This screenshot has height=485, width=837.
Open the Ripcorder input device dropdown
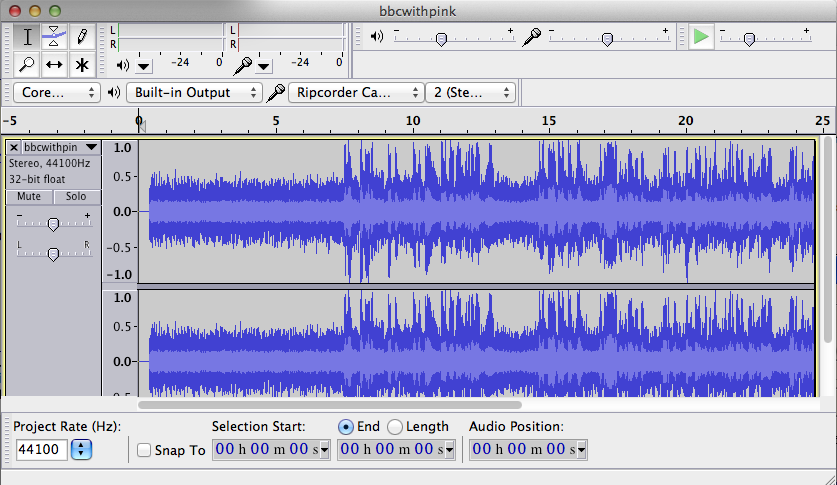click(x=356, y=93)
